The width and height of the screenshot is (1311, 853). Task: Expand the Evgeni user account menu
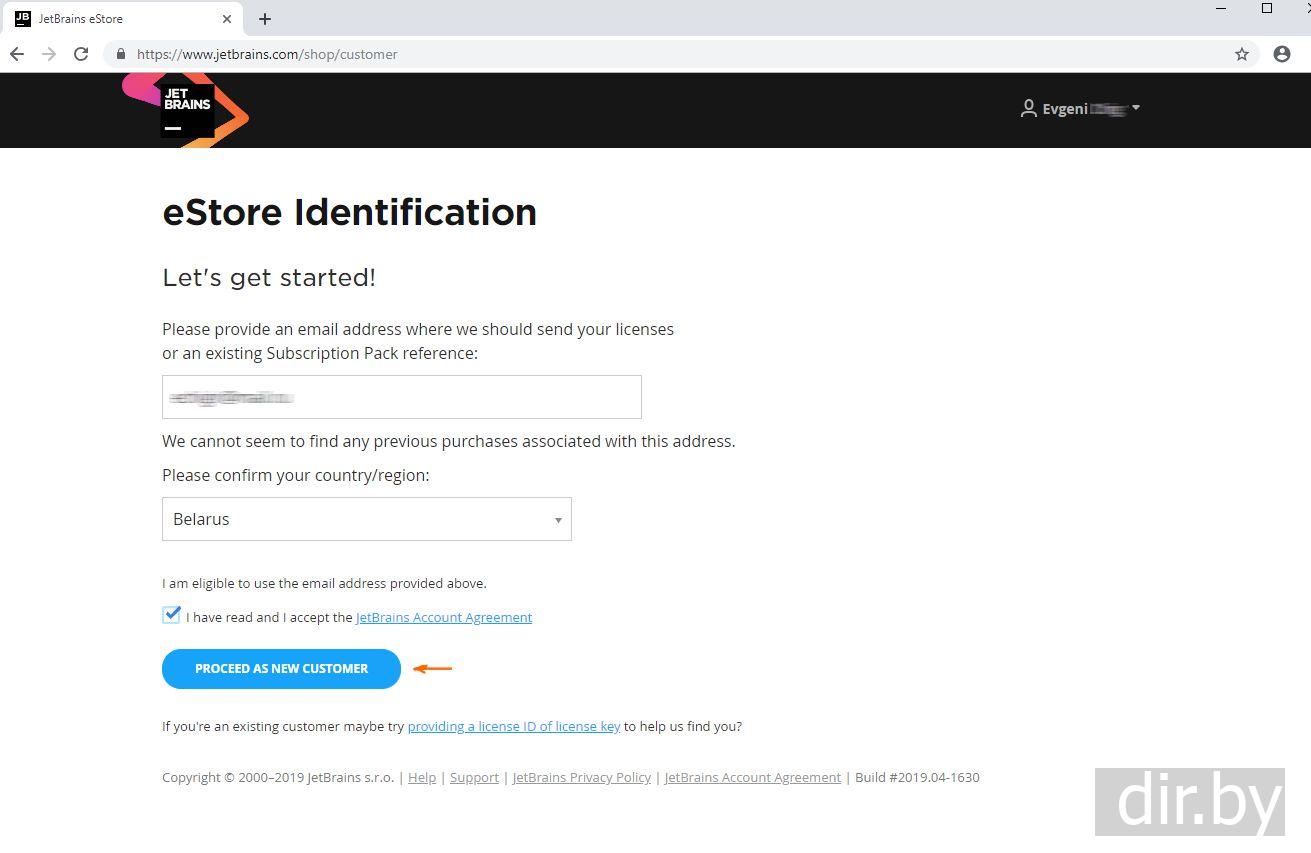point(1080,109)
